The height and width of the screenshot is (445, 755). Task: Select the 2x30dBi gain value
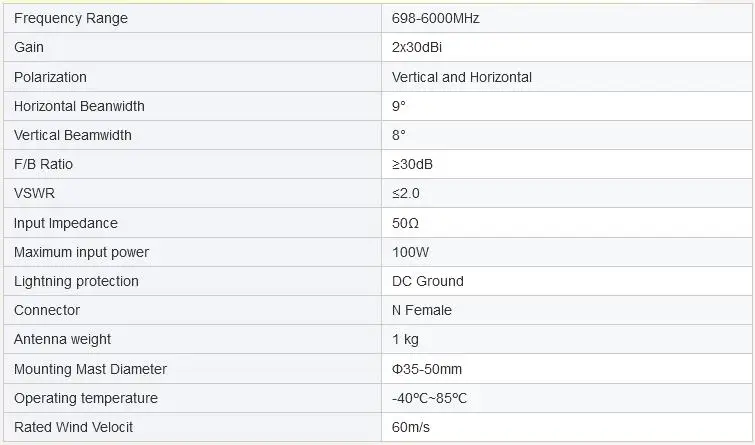coord(417,47)
